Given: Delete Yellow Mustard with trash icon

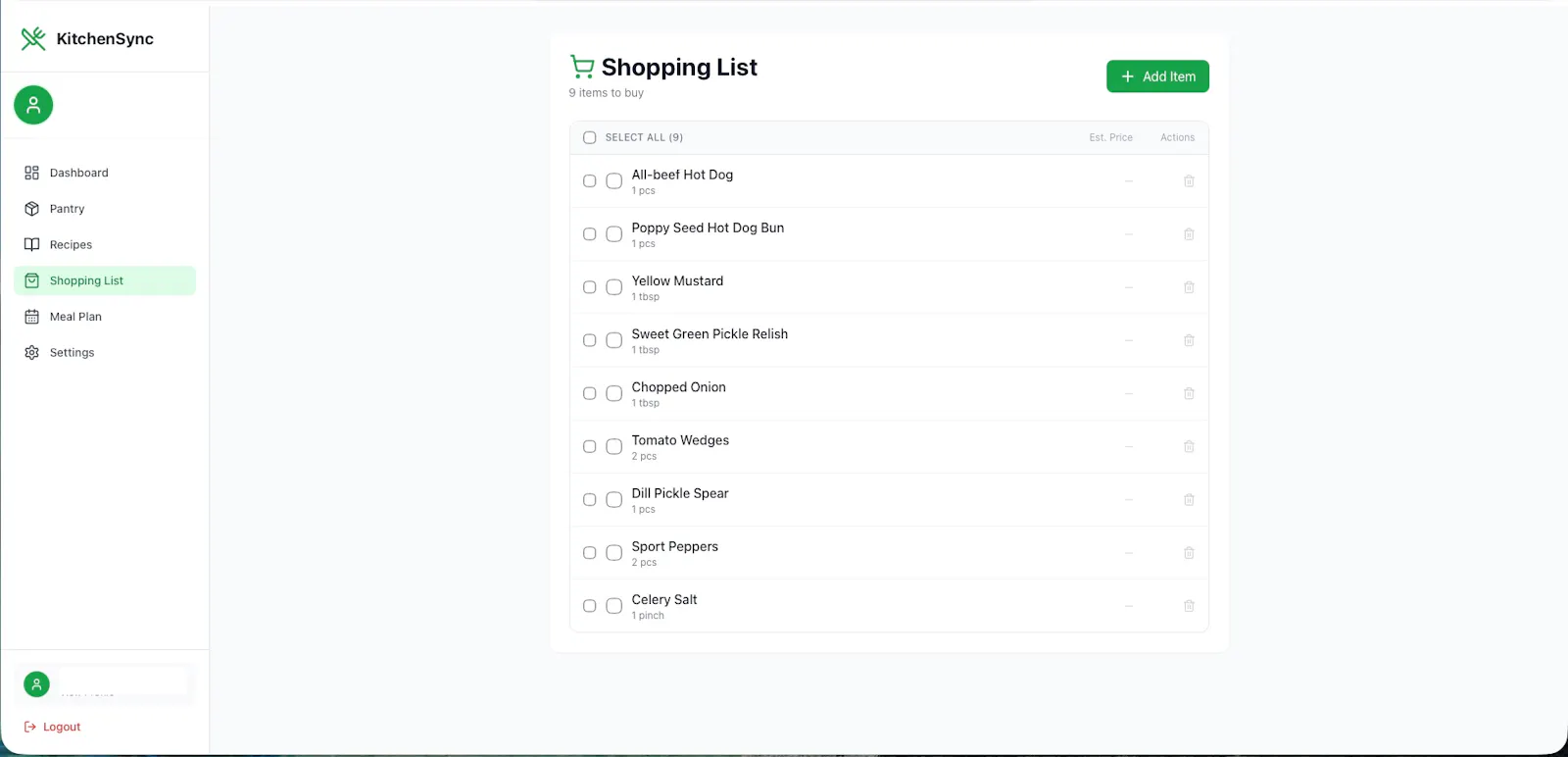Looking at the screenshot, I should click(1189, 287).
